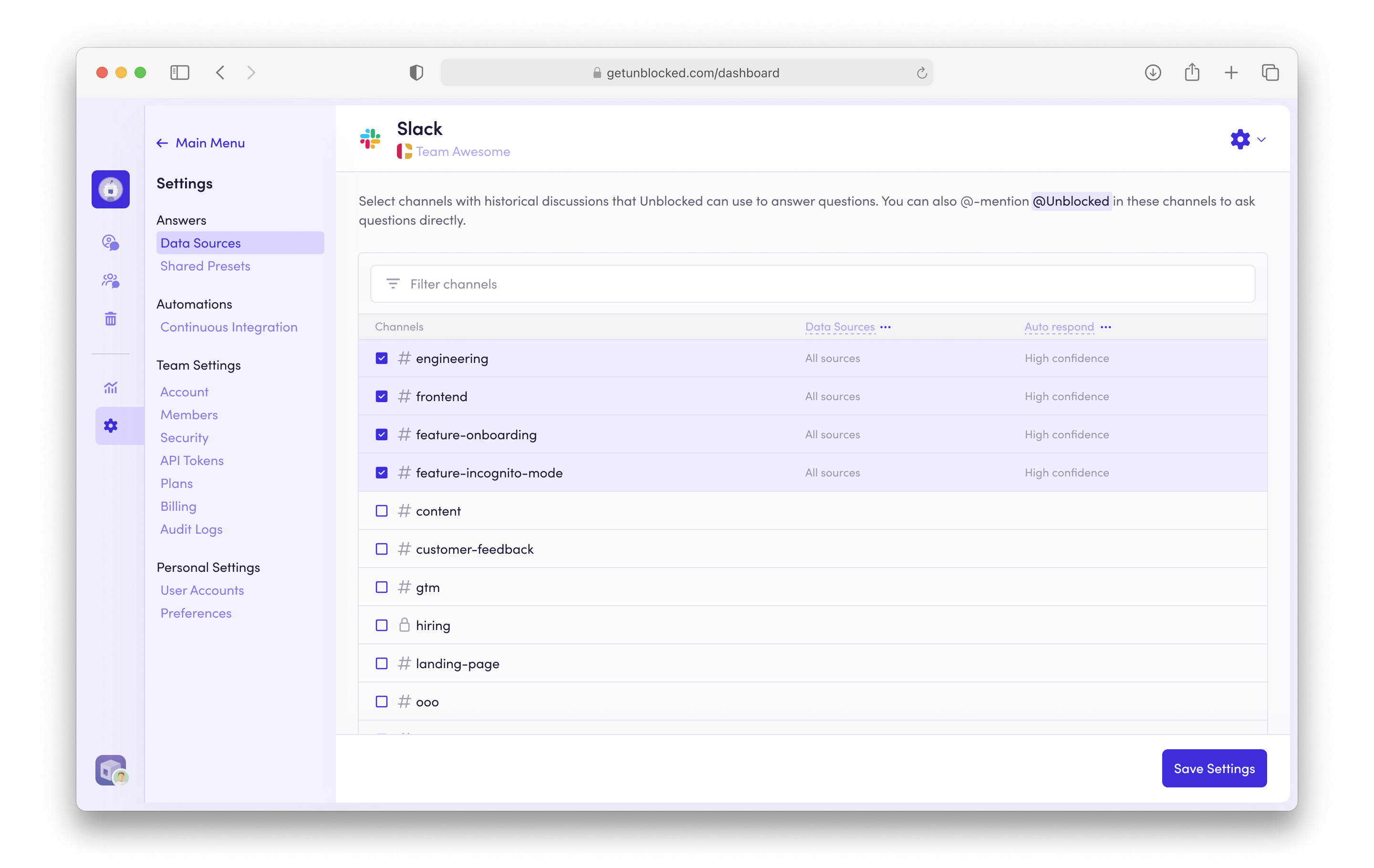Enable the customer-feedback channel
Viewport: 1374px width, 868px height.
(x=381, y=549)
